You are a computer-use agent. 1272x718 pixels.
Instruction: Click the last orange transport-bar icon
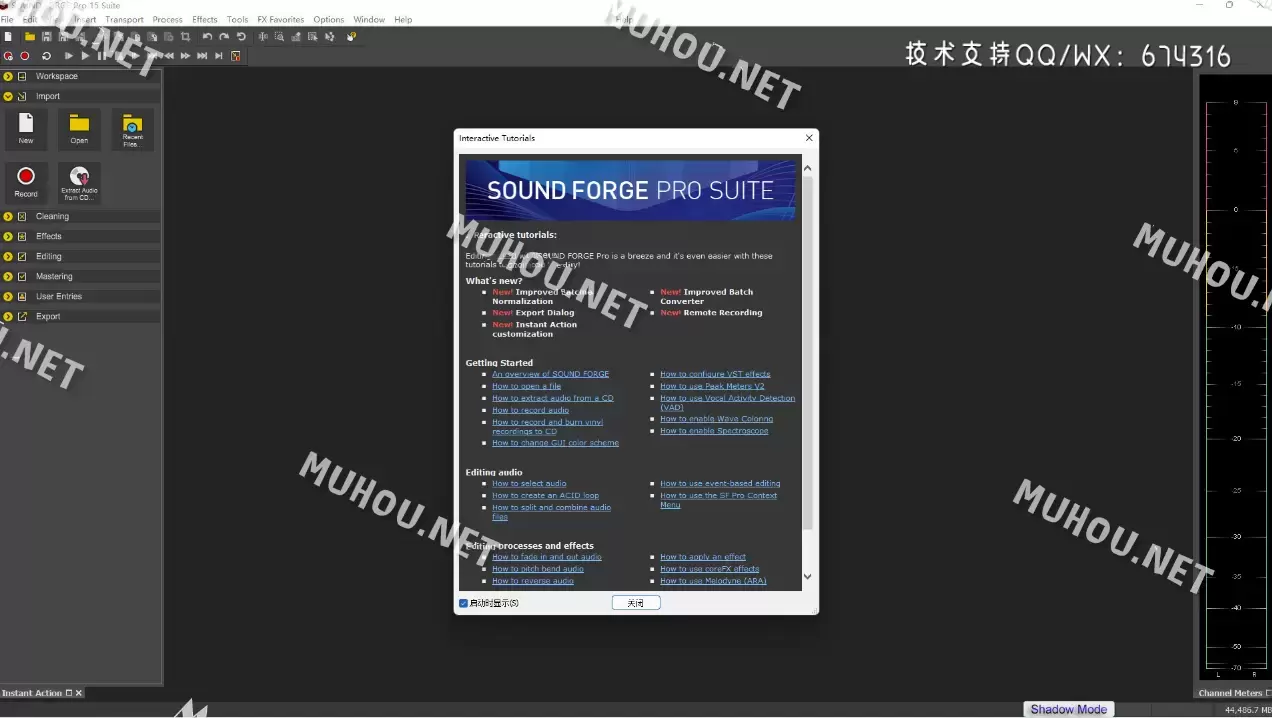[236, 56]
